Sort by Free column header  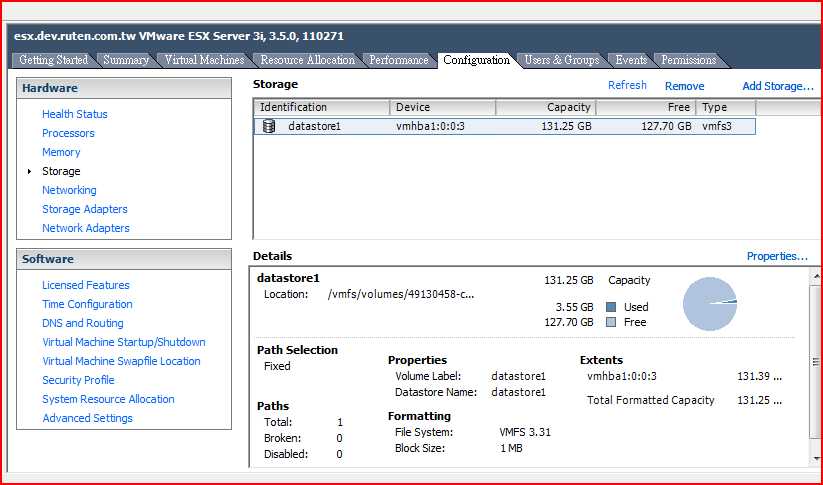pyautogui.click(x=646, y=107)
